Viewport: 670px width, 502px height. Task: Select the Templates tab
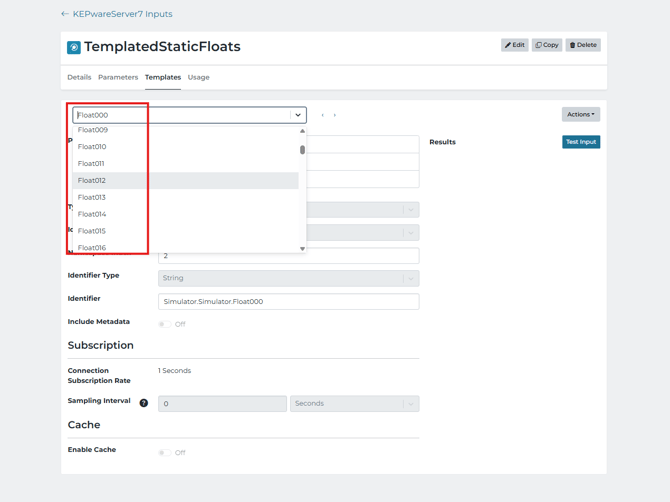tap(163, 77)
